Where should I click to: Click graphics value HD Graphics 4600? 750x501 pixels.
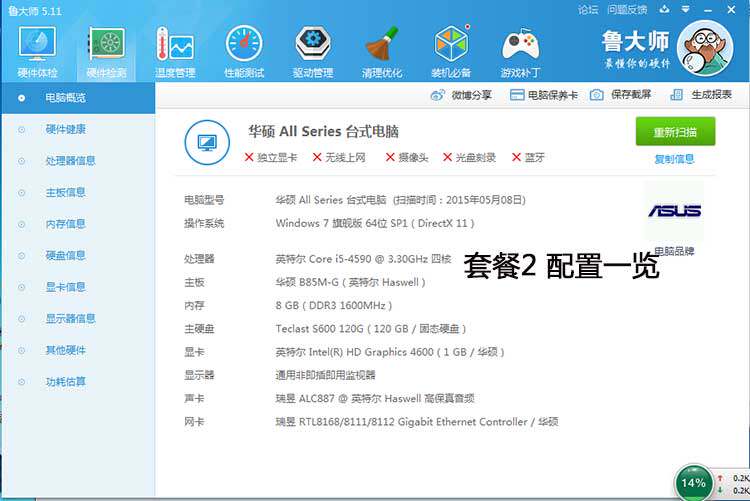click(x=389, y=352)
